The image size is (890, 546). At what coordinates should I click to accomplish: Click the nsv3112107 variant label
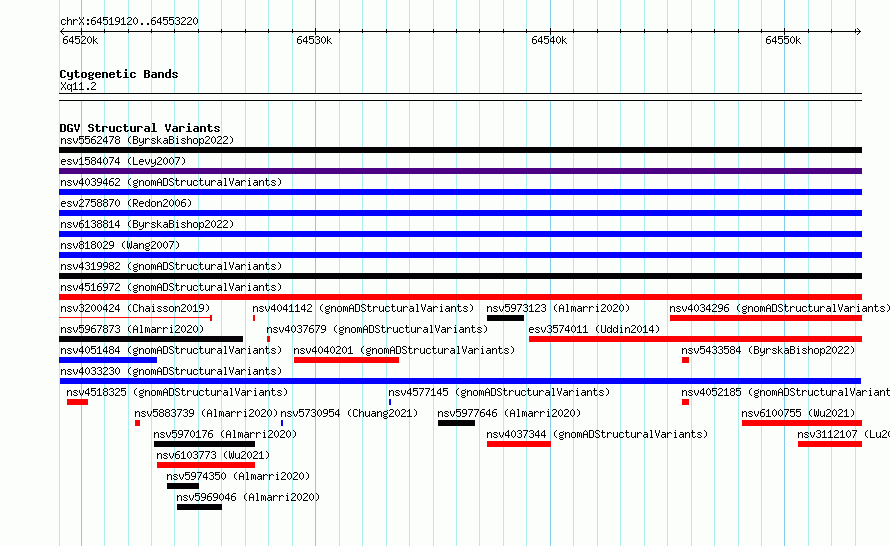[x=843, y=434]
